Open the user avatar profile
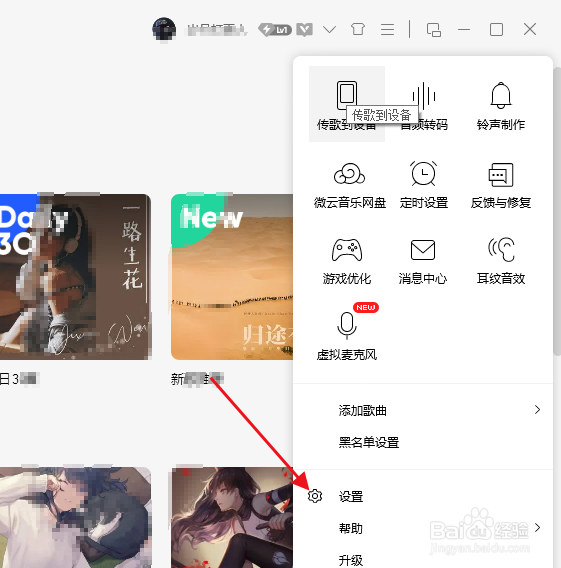 click(x=164, y=29)
